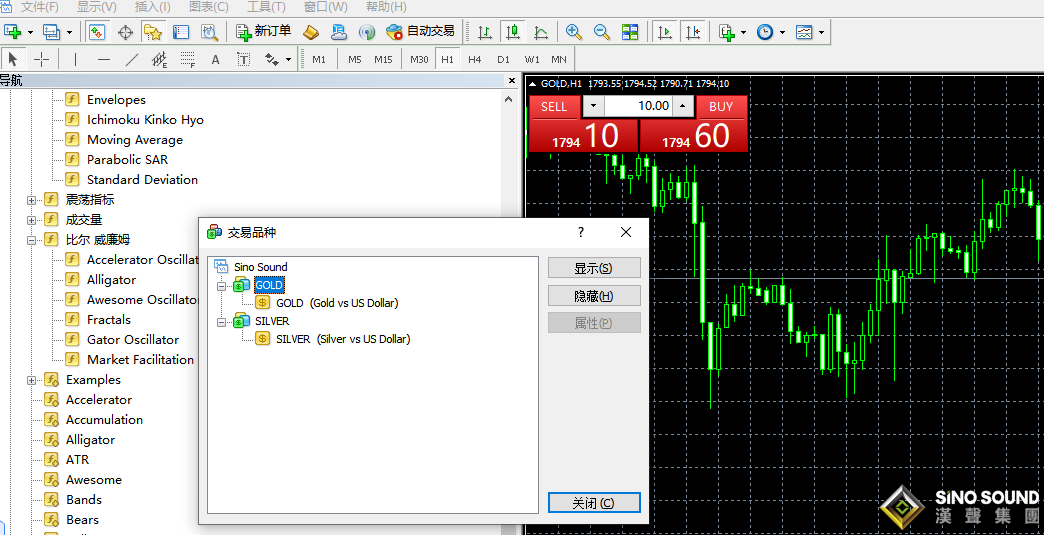Click the periods clock icon

pyautogui.click(x=765, y=31)
